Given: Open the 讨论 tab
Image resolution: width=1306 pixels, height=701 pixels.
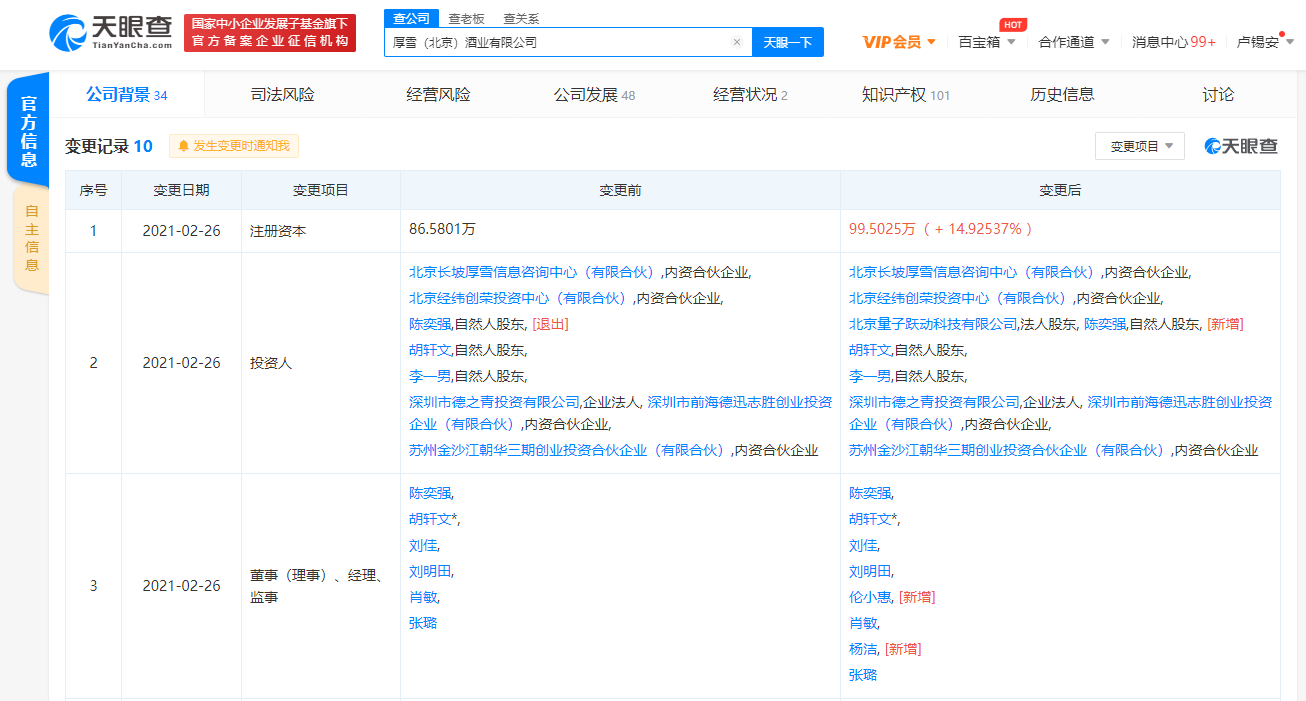Looking at the screenshot, I should tap(1218, 95).
